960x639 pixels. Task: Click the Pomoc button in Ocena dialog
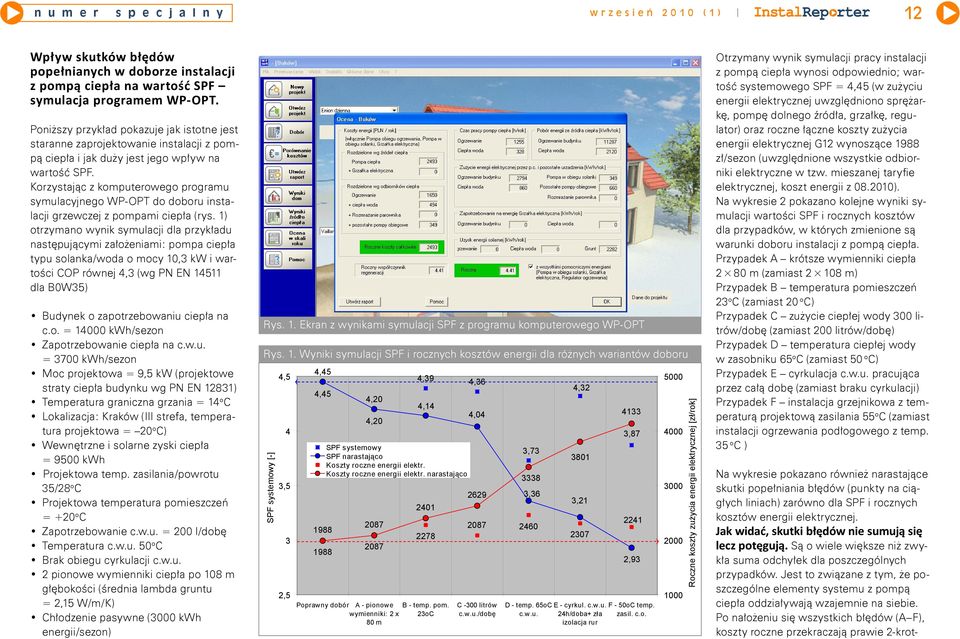point(437,301)
